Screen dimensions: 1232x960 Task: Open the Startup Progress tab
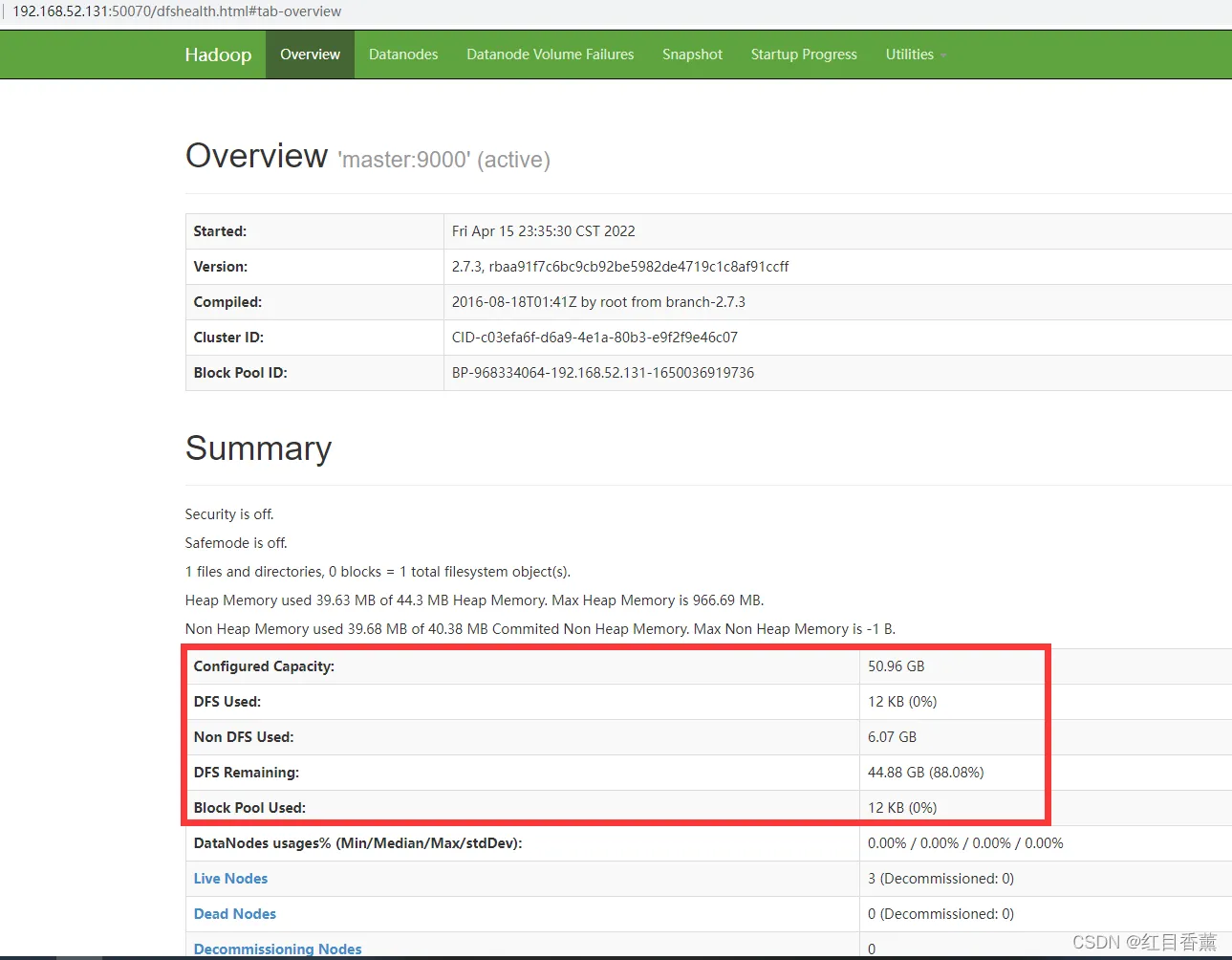pos(804,55)
